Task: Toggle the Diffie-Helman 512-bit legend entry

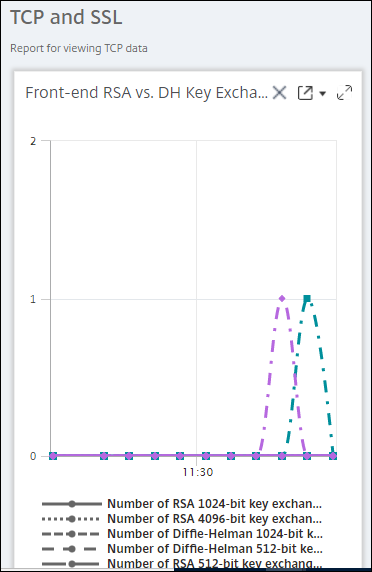Action: tap(182, 549)
